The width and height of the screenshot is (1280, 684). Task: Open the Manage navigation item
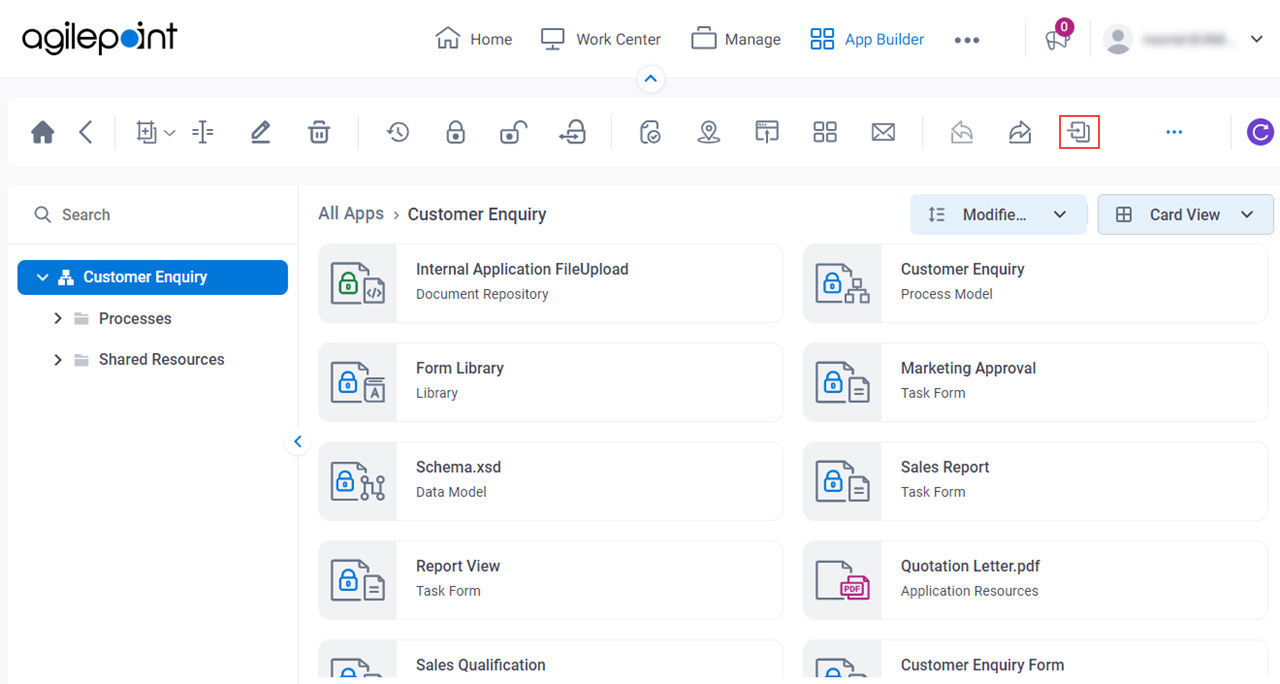pos(736,39)
